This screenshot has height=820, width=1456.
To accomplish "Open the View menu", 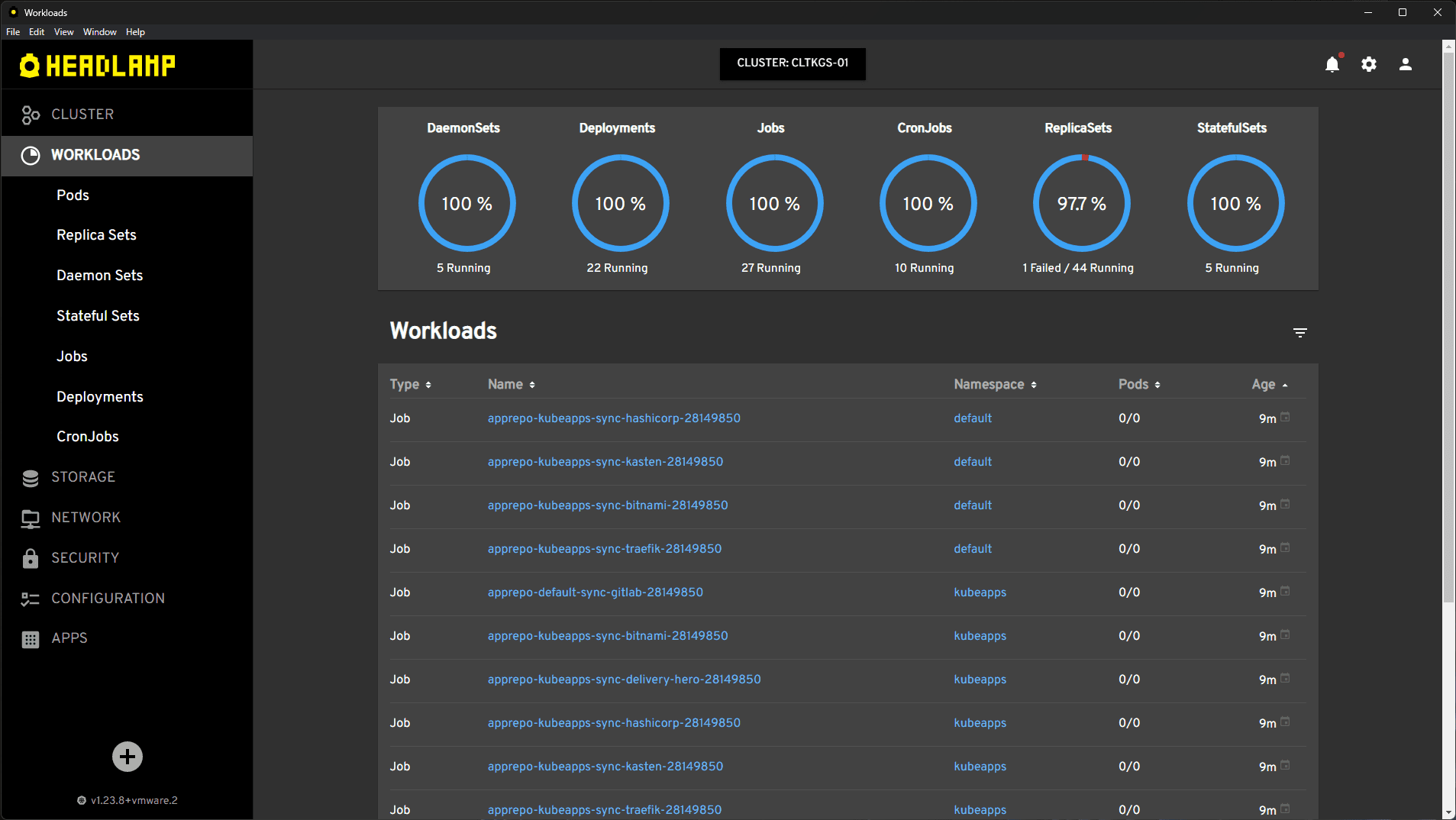I will coord(64,32).
